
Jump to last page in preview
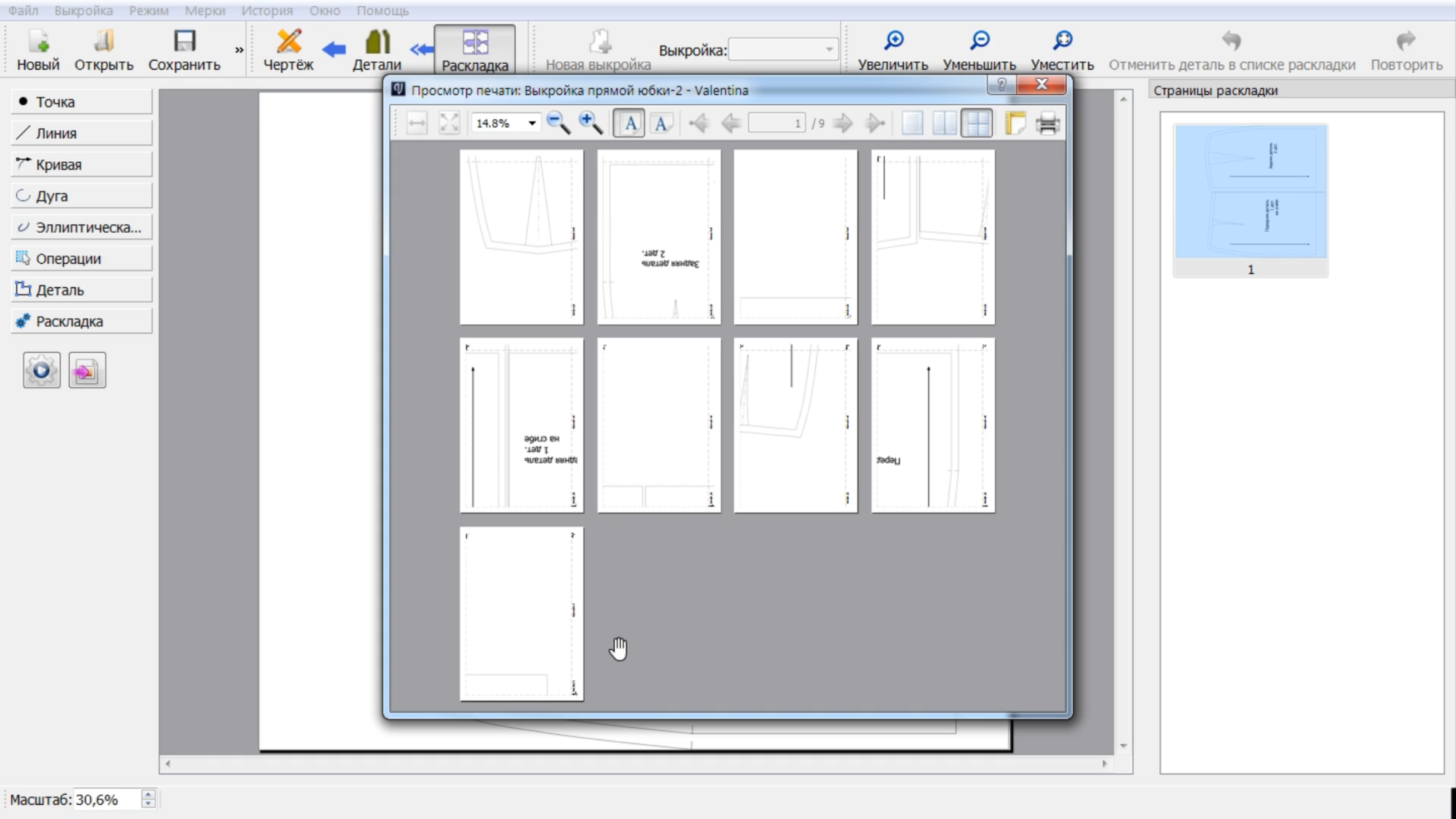click(x=874, y=123)
